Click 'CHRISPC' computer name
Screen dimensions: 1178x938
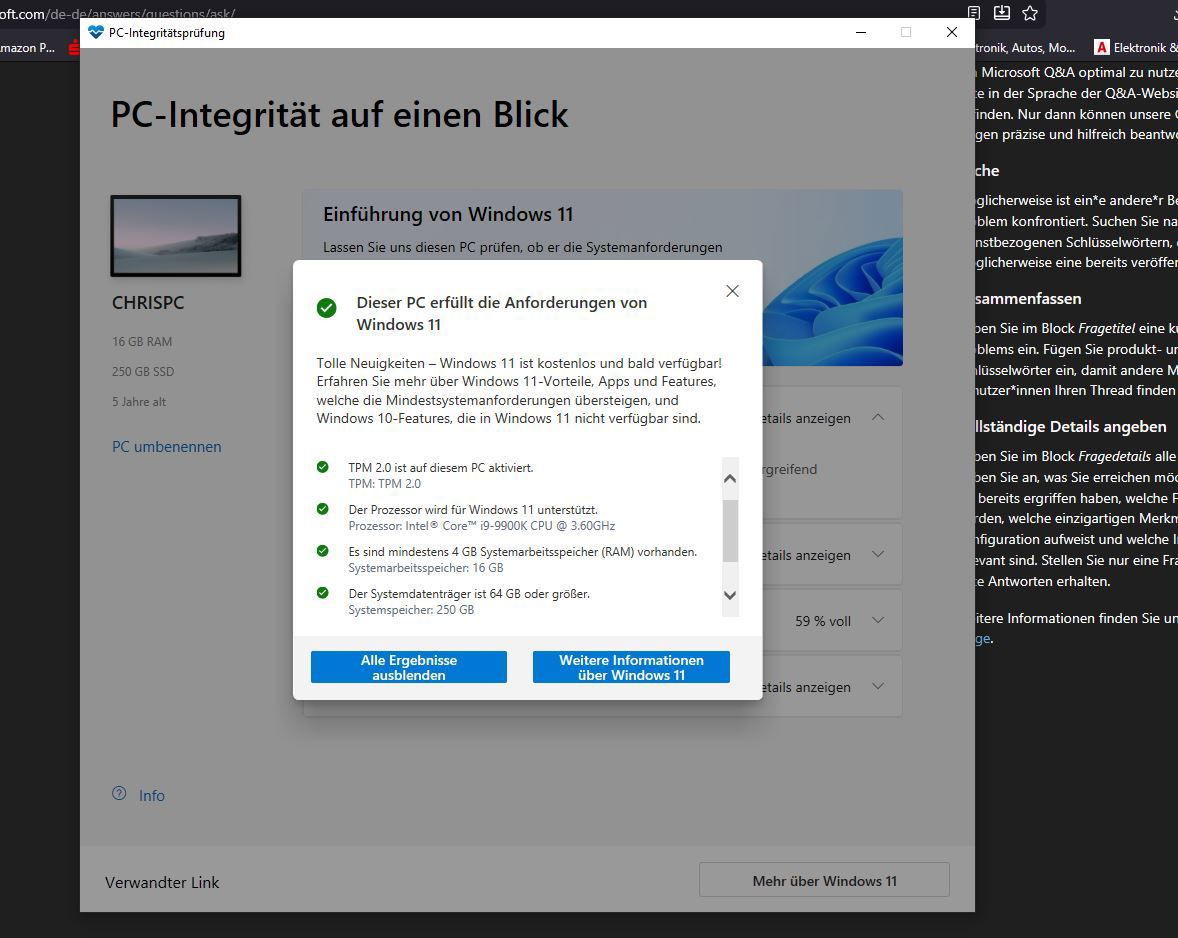[148, 303]
